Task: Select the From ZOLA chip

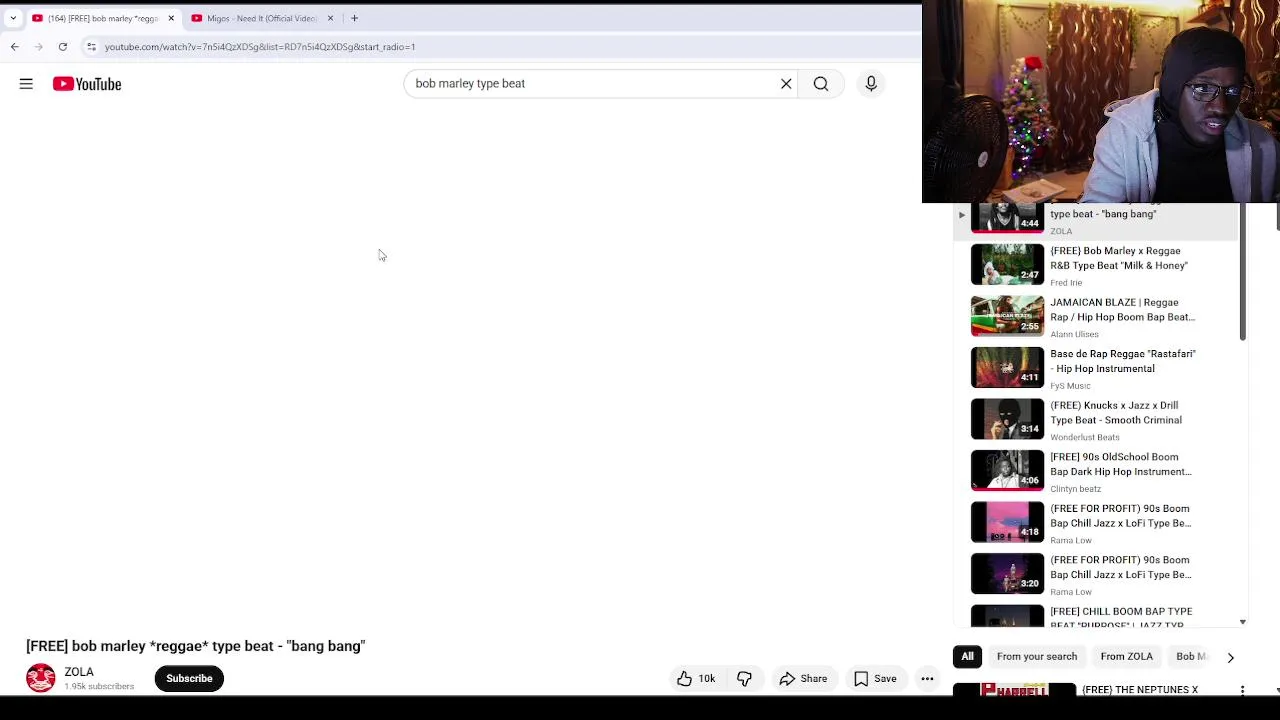Action: point(1126,657)
